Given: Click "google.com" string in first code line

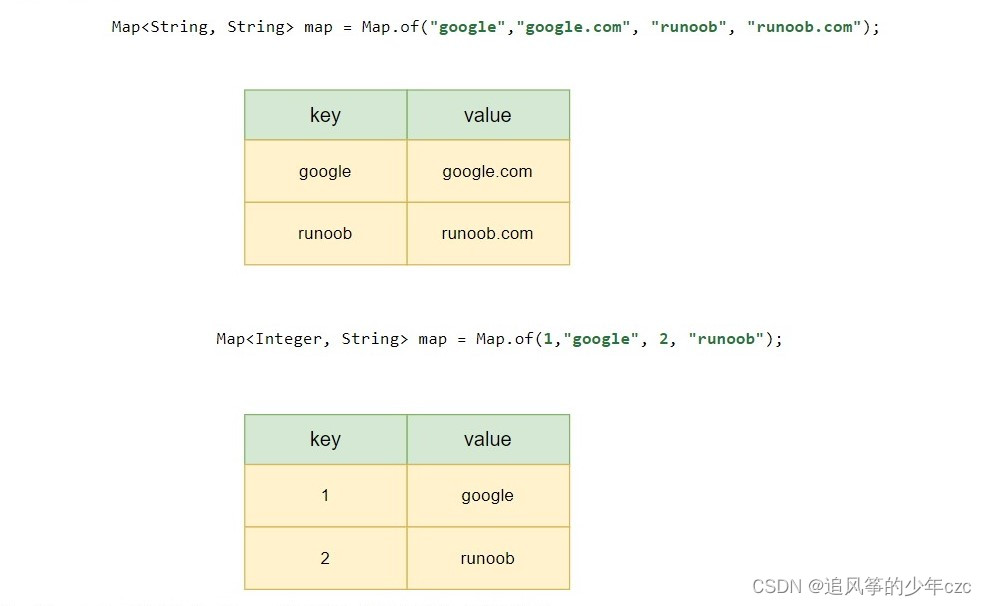Looking at the screenshot, I should pos(573,27).
